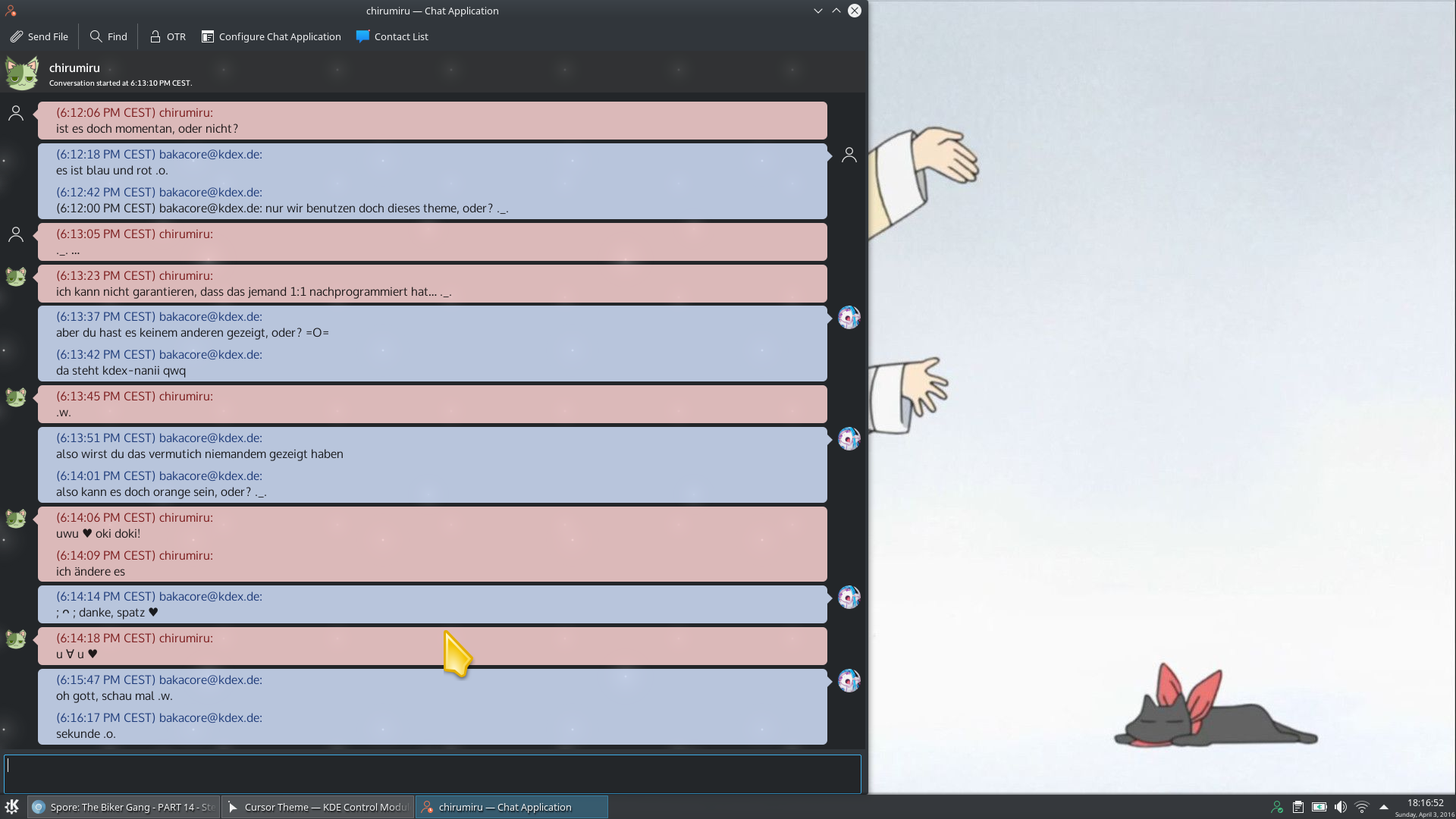Open the Configure Chat Application toolbar button
Screen dimensions: 1456x819
pyautogui.click(x=271, y=36)
